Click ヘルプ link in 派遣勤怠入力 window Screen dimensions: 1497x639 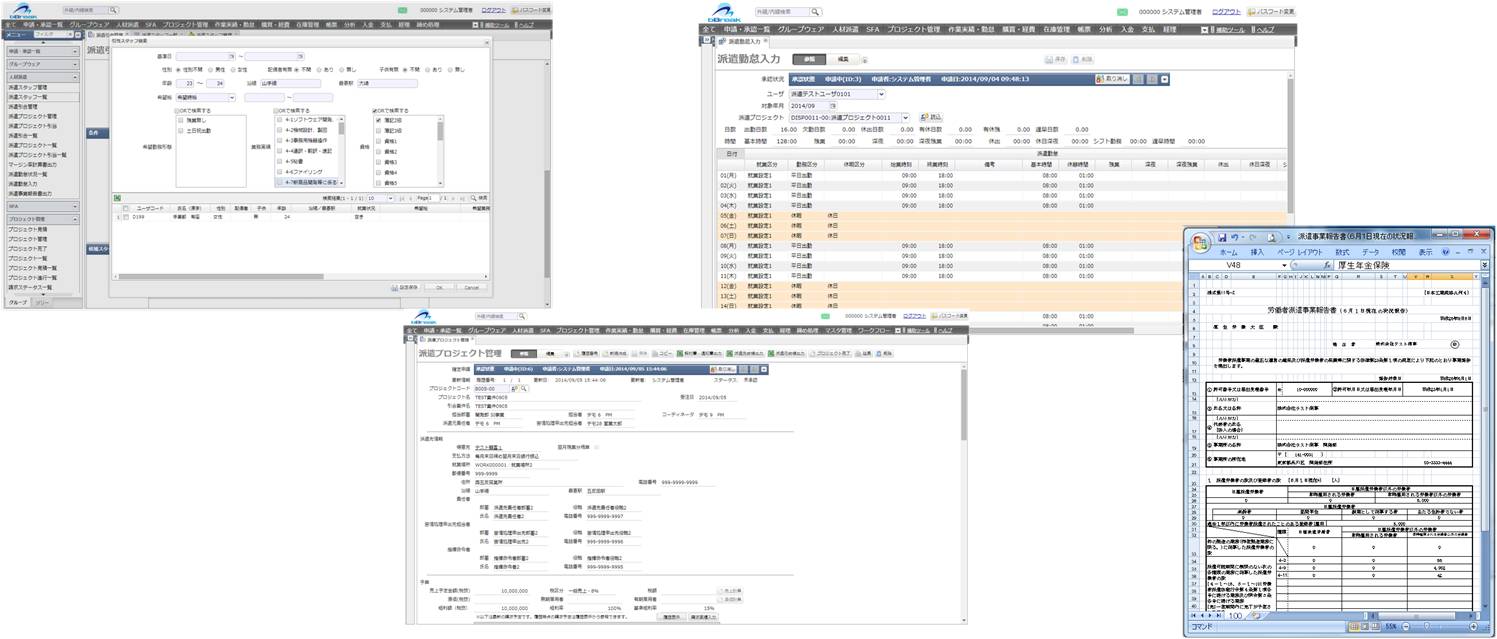1264,29
